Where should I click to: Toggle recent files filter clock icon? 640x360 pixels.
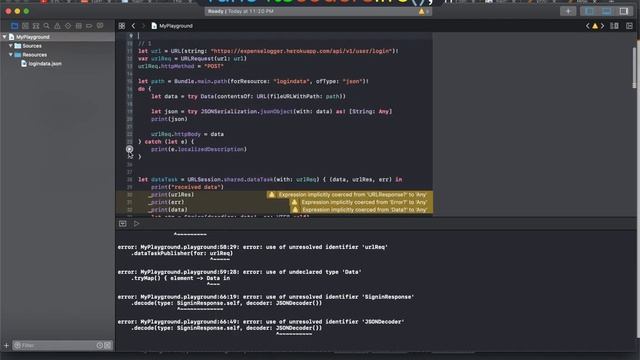[100, 345]
